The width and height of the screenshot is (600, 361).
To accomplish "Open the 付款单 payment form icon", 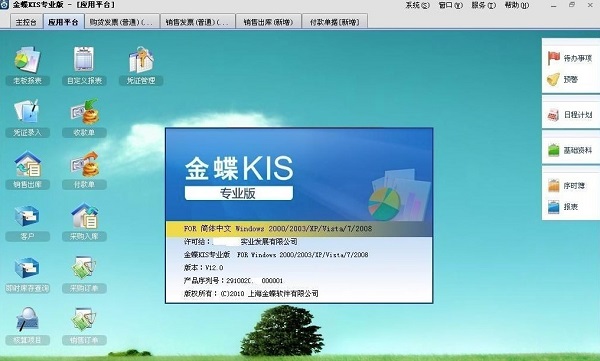I will coord(84,170).
